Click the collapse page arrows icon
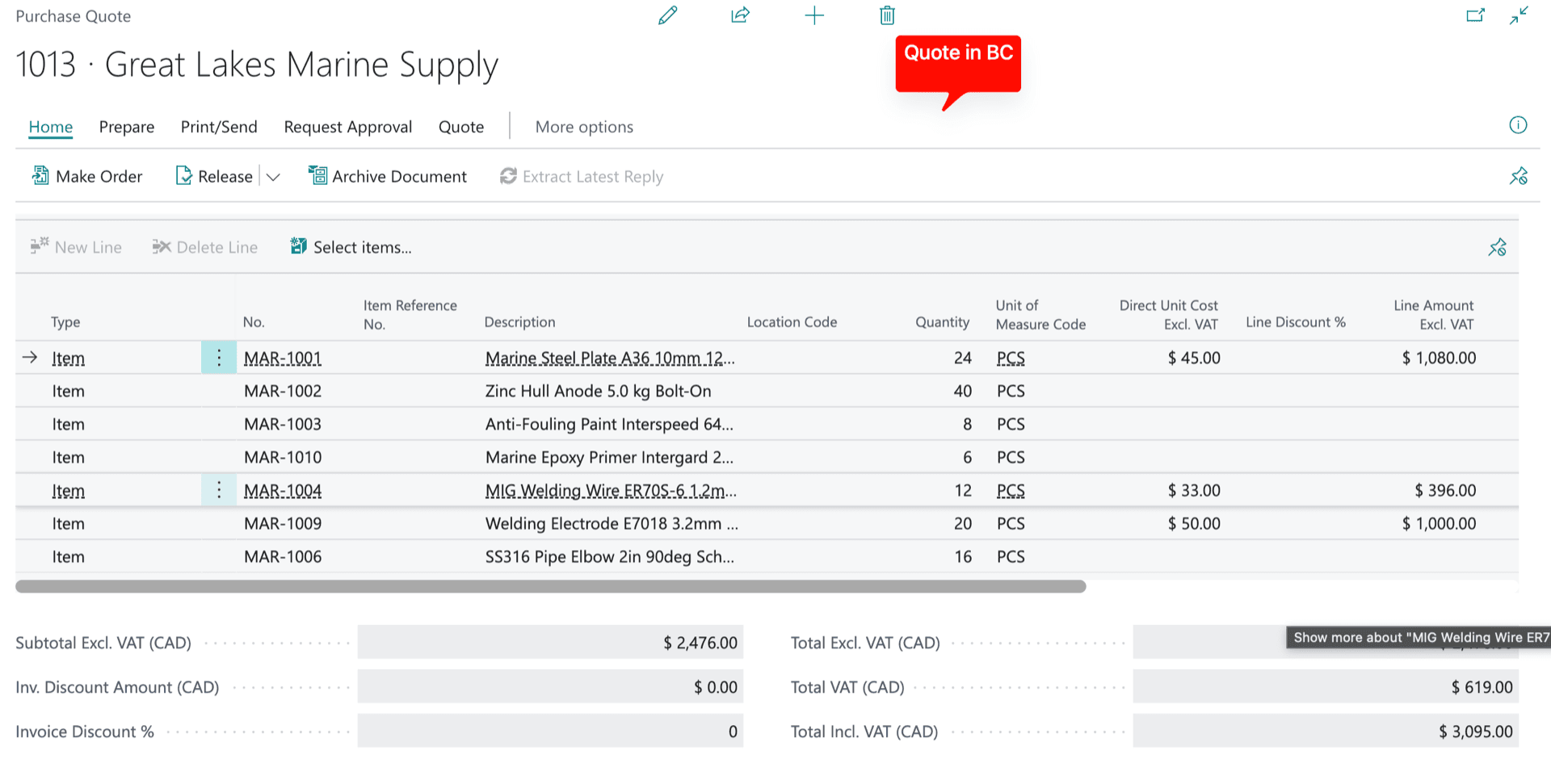This screenshot has height=784, width=1551. tap(1519, 15)
